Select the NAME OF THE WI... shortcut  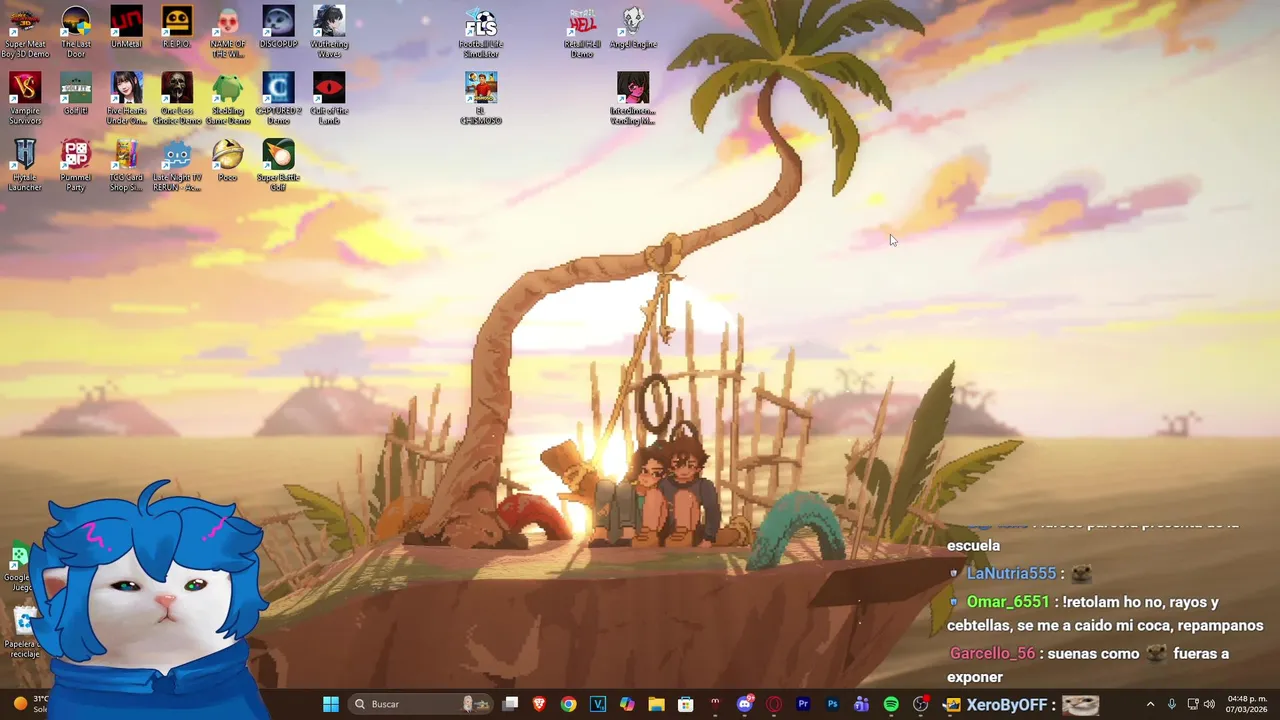(228, 32)
